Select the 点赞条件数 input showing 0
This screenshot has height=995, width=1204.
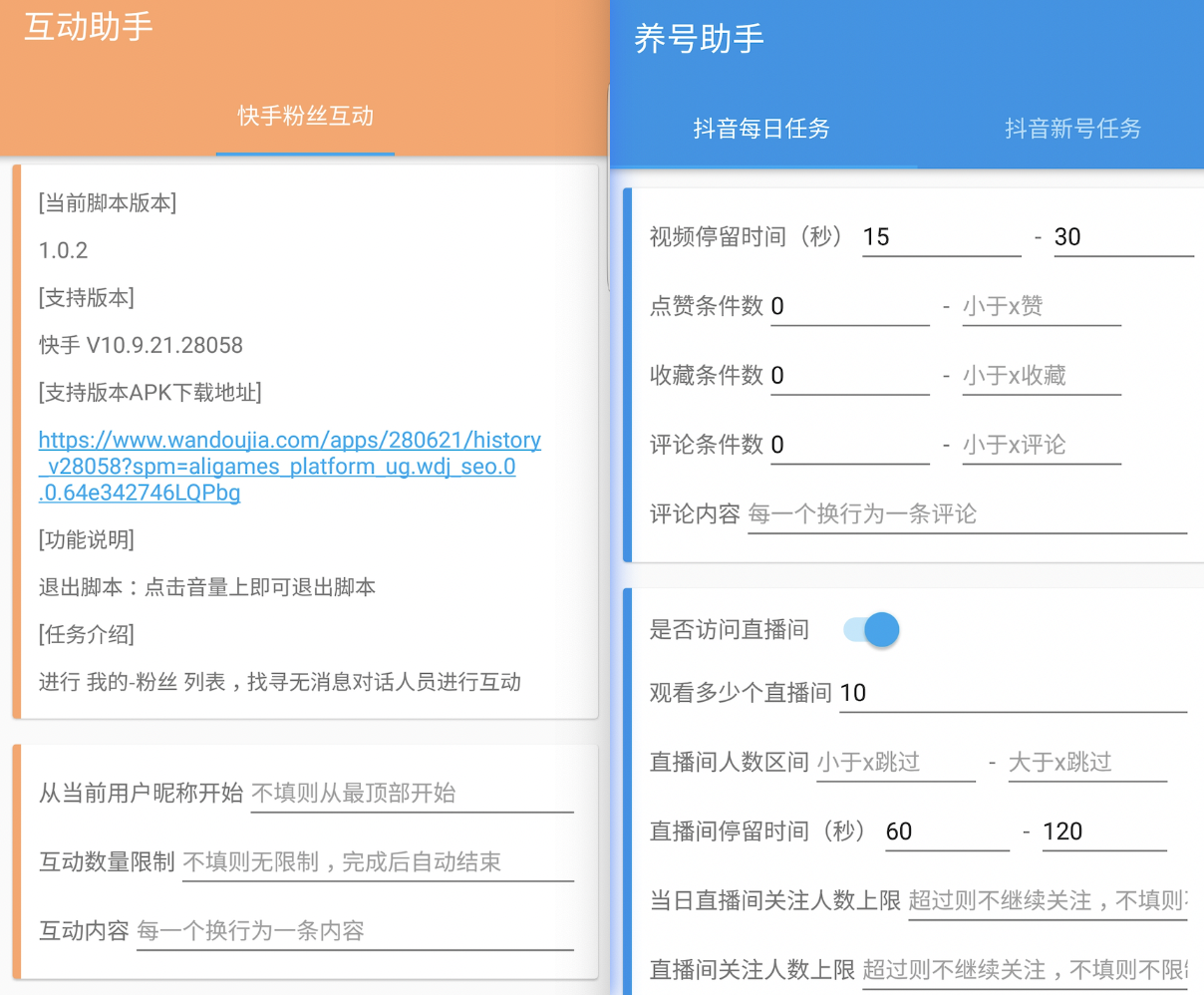coord(847,306)
